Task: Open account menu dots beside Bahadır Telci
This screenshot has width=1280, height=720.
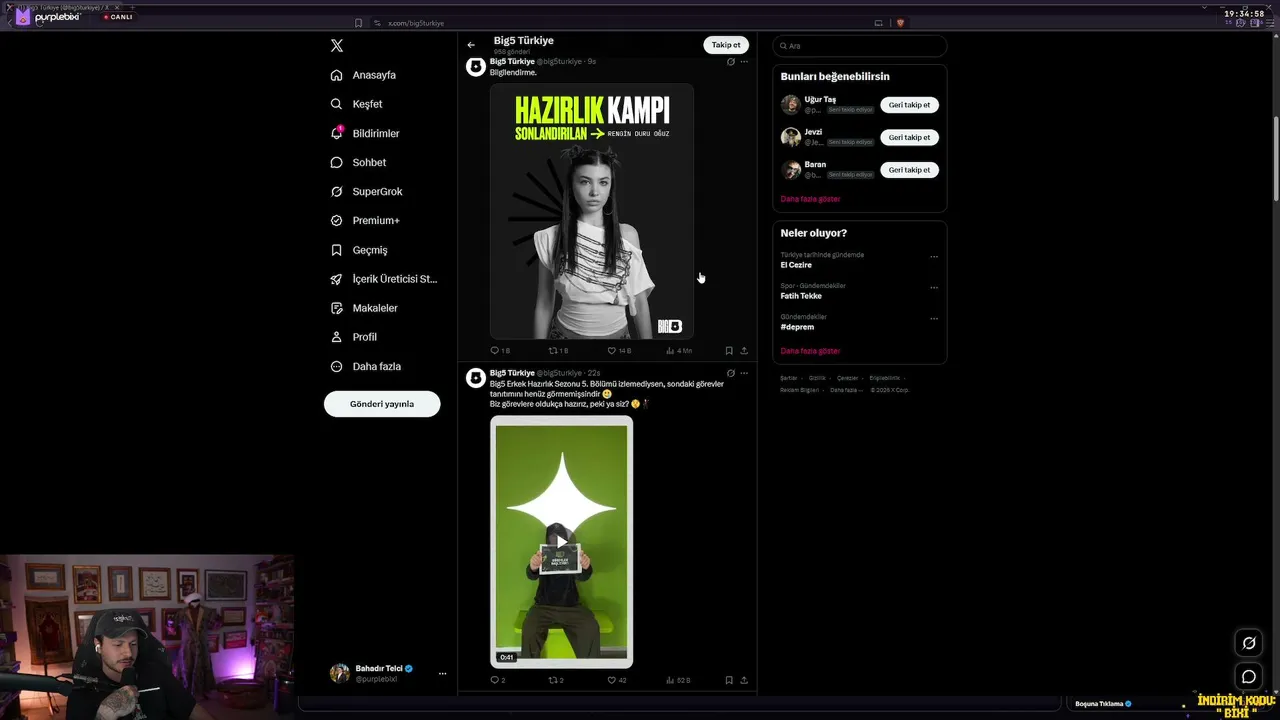Action: [x=442, y=674]
